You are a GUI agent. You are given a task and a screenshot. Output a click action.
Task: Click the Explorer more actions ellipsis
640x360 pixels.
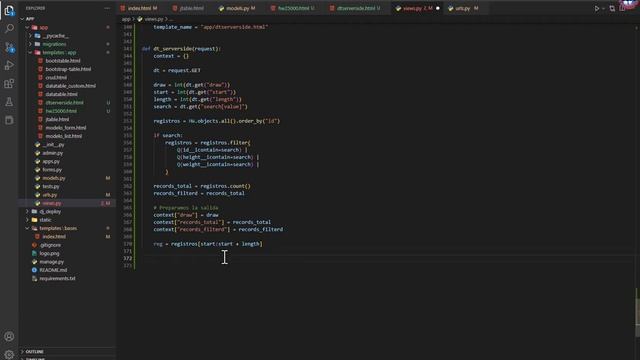(x=107, y=8)
